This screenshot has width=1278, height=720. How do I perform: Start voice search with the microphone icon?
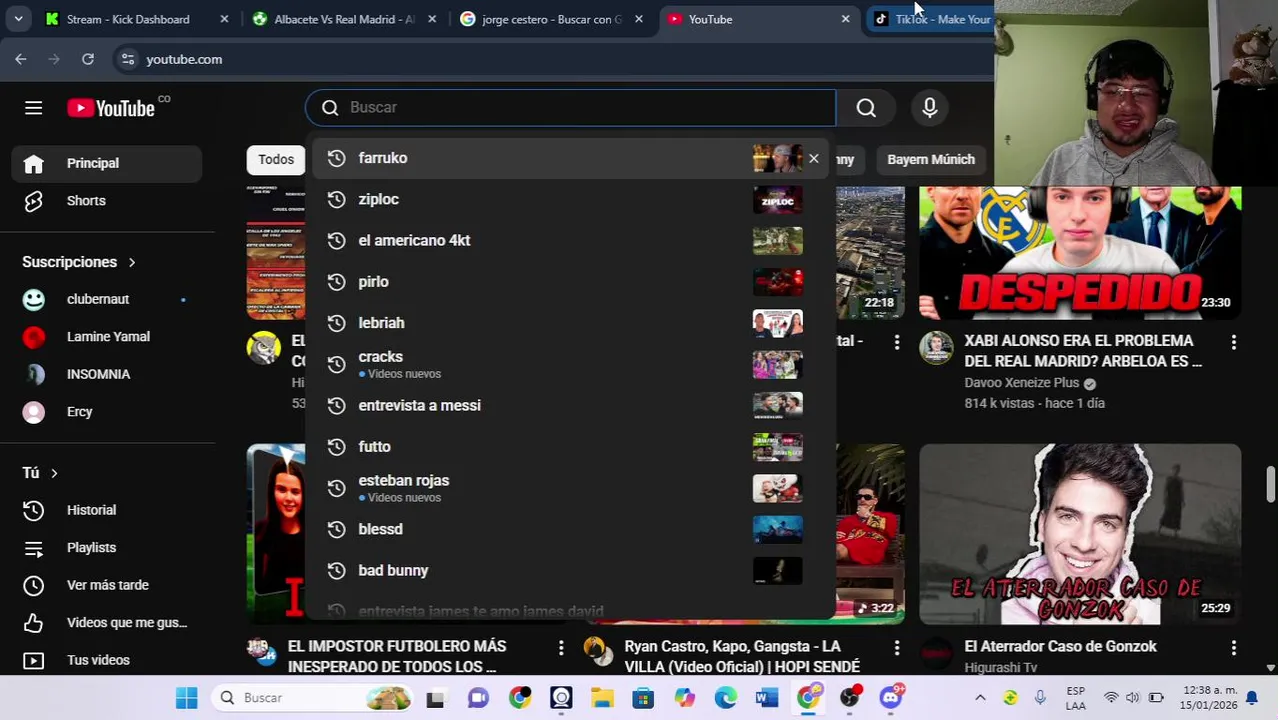[x=930, y=108]
